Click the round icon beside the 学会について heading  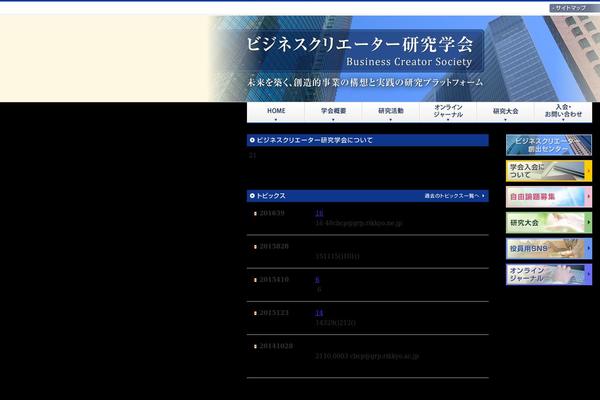pos(252,140)
